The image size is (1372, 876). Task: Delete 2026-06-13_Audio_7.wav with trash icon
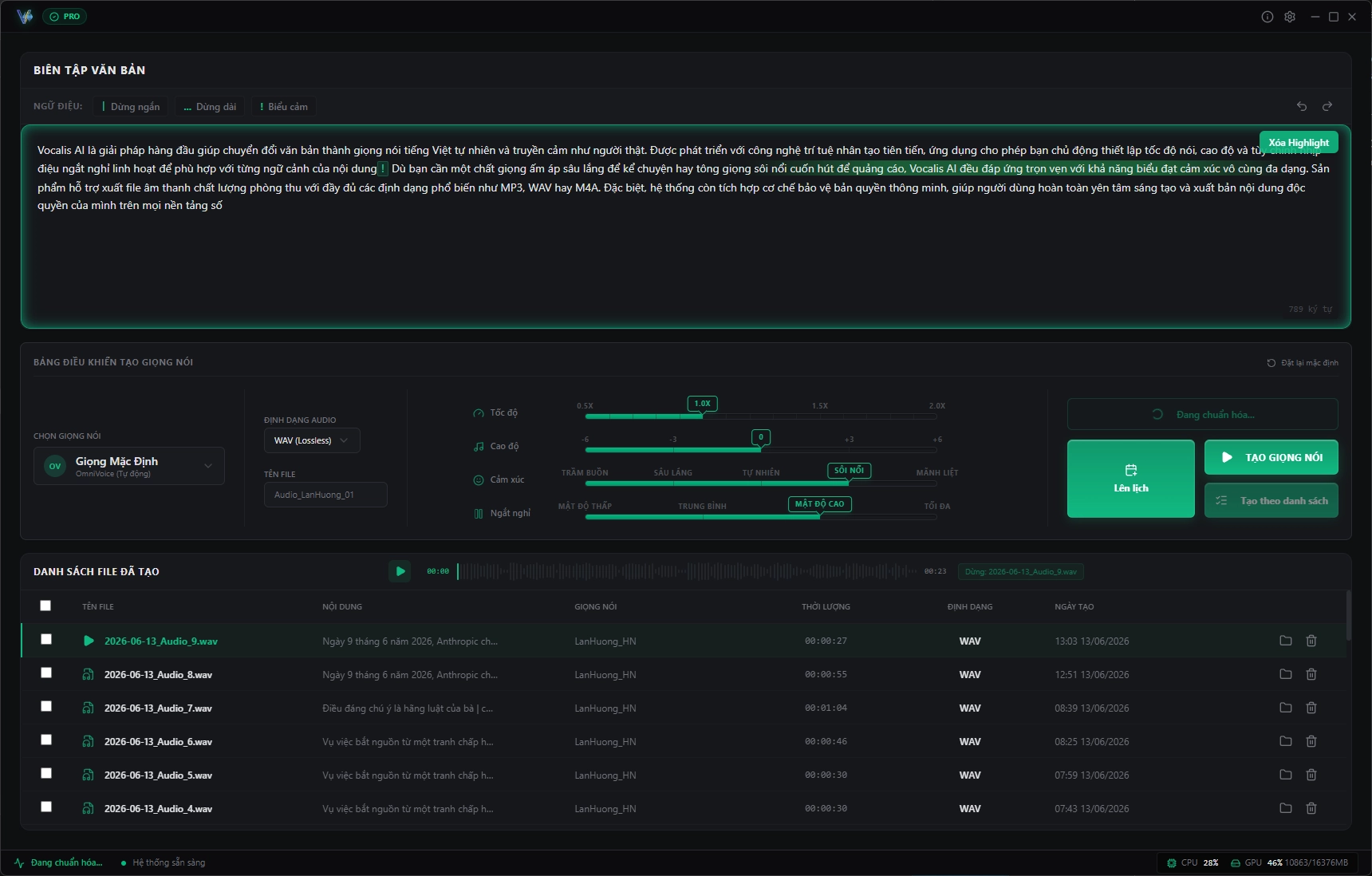click(x=1311, y=708)
